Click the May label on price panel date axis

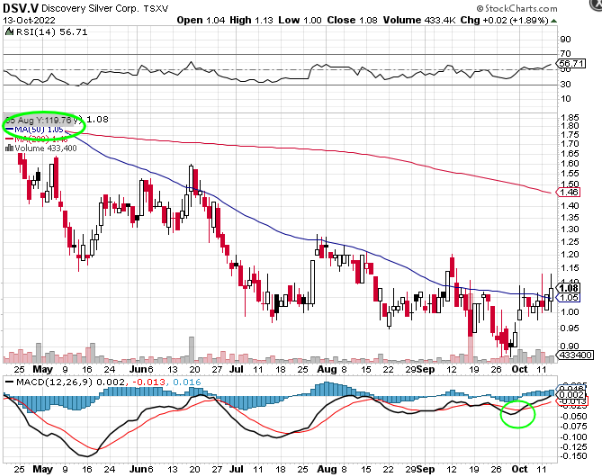click(43, 369)
